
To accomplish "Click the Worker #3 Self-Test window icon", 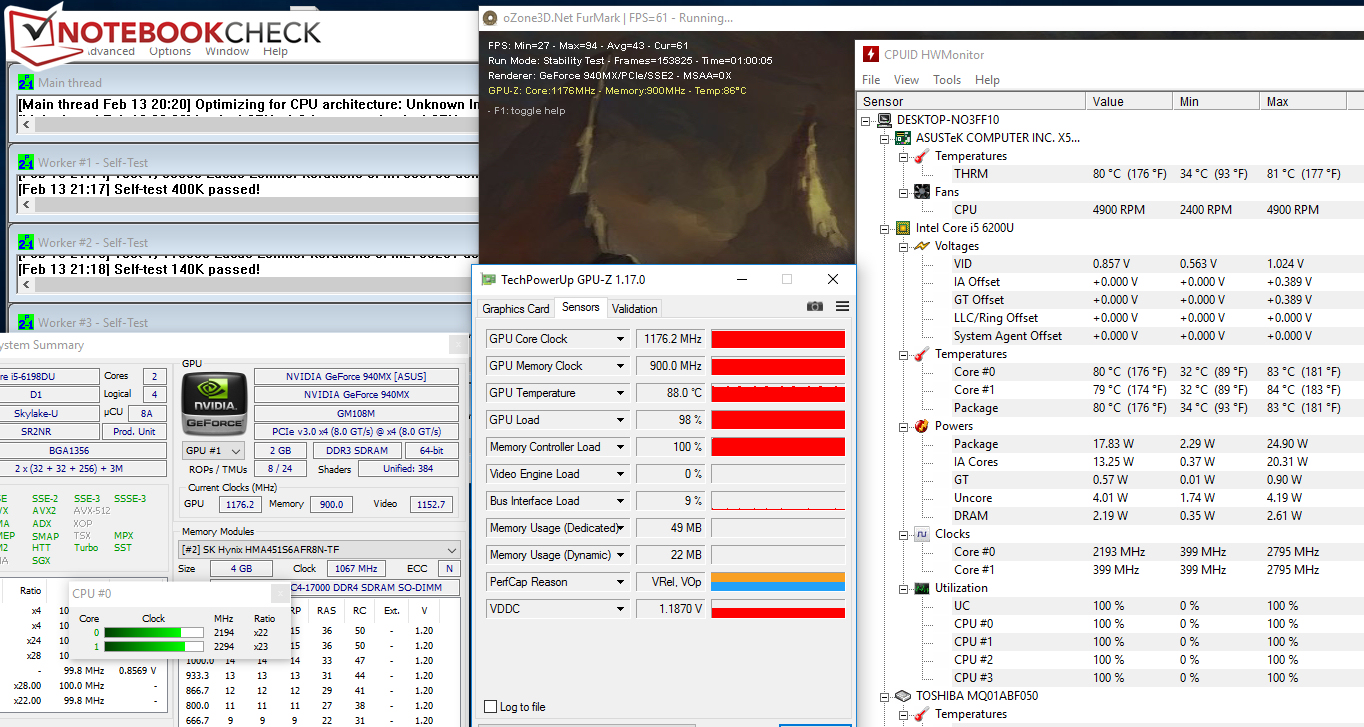I will pyautogui.click(x=26, y=323).
